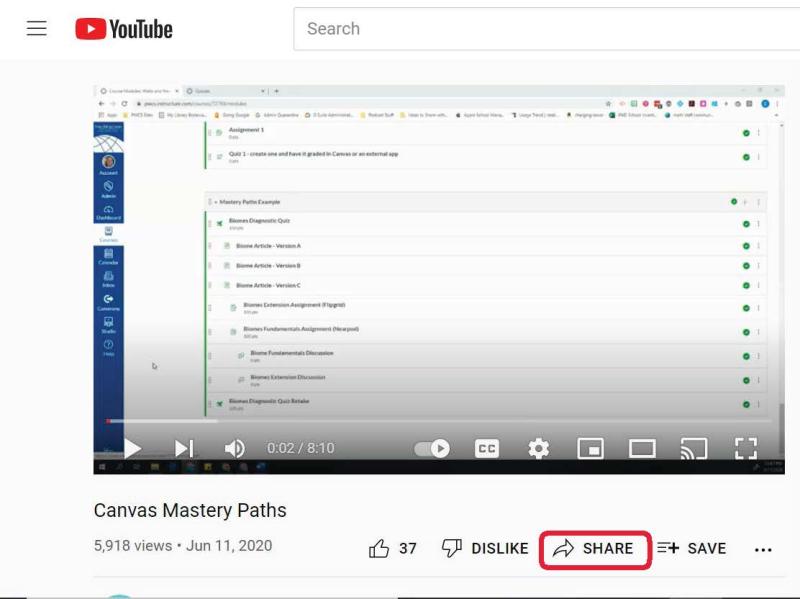Image resolution: width=800 pixels, height=599 pixels.
Task: Mute the video with the speaker icon
Action: pyautogui.click(x=235, y=448)
